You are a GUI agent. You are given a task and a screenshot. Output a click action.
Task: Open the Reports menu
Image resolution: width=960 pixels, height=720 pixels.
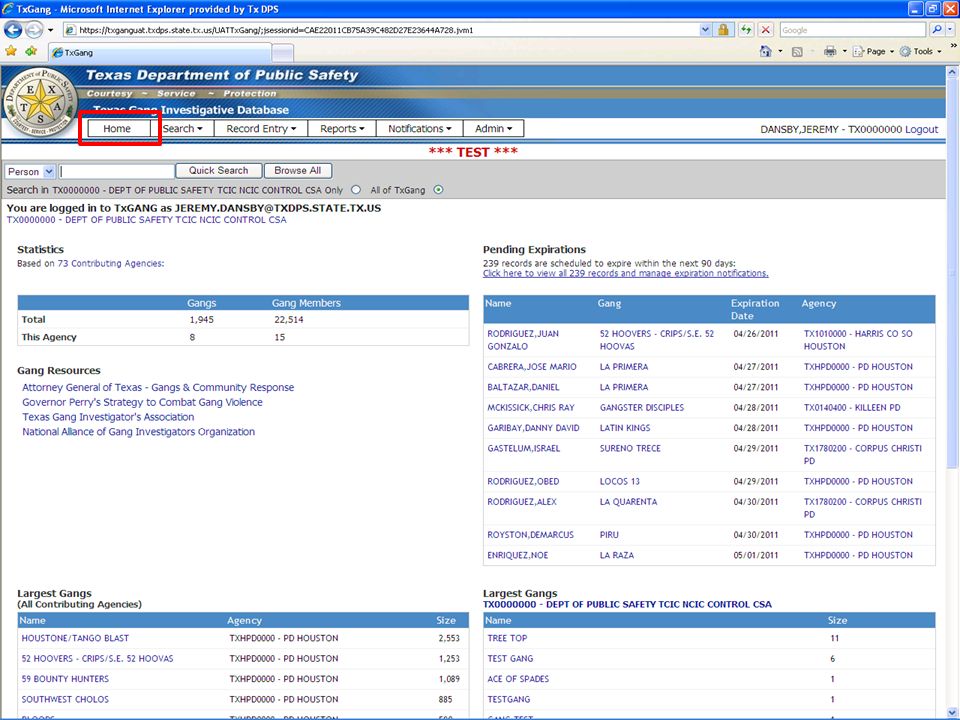tap(342, 129)
